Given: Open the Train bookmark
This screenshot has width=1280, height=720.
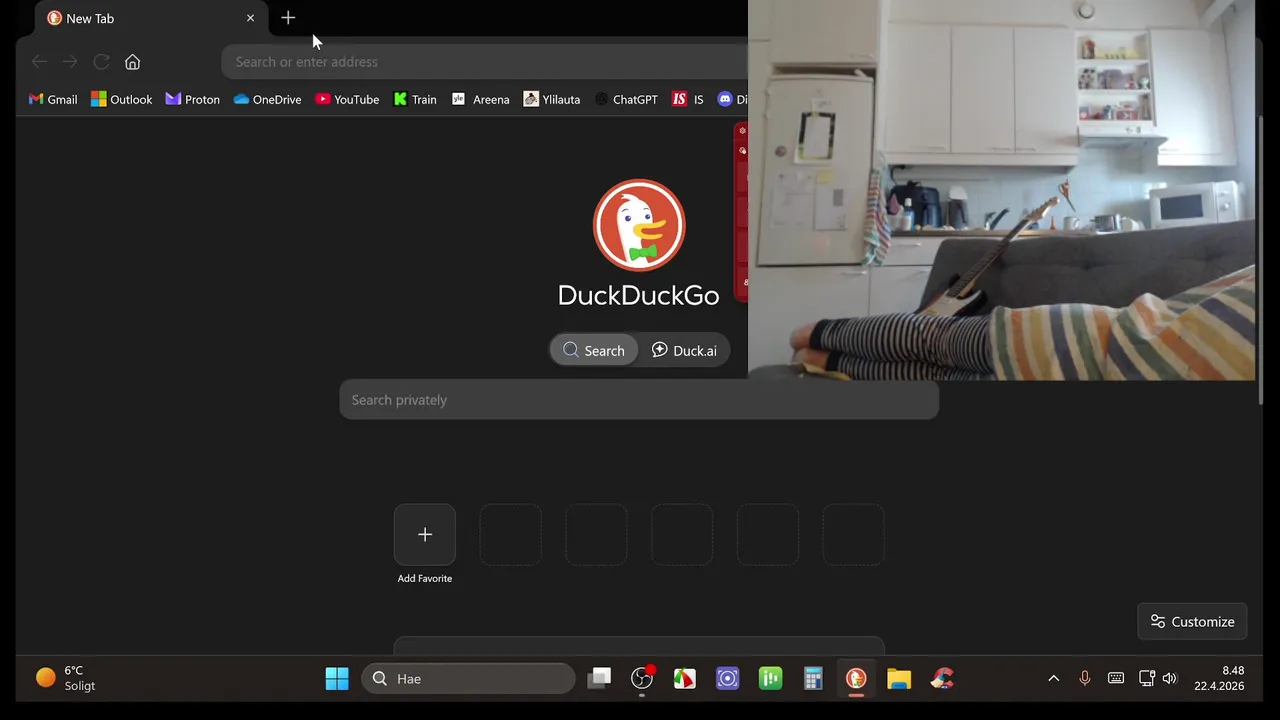Looking at the screenshot, I should [415, 99].
